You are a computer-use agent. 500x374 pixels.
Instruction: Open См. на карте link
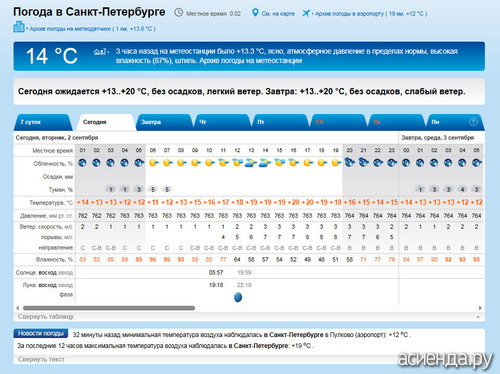pos(278,14)
